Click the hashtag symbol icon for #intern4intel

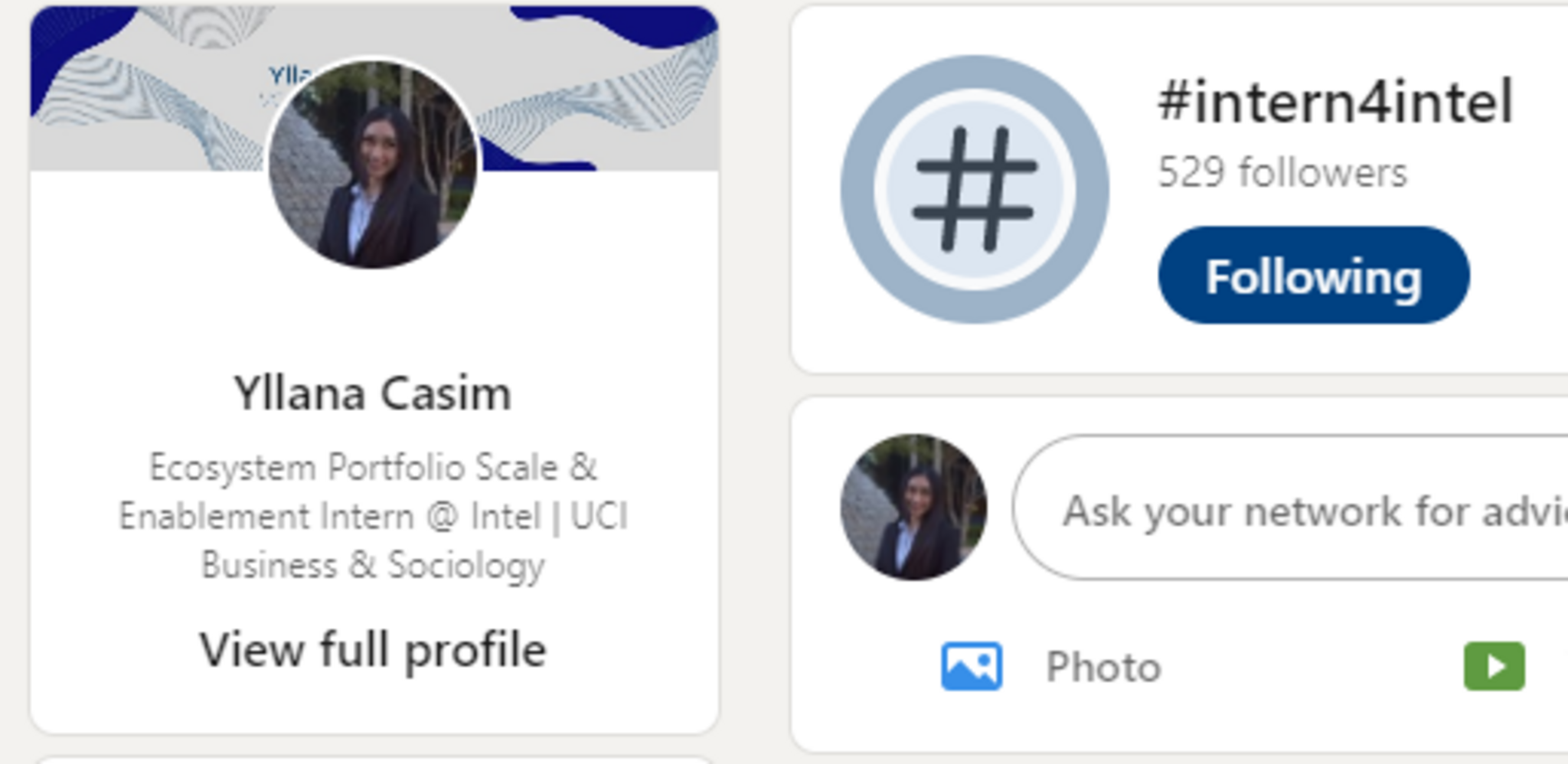(x=975, y=189)
